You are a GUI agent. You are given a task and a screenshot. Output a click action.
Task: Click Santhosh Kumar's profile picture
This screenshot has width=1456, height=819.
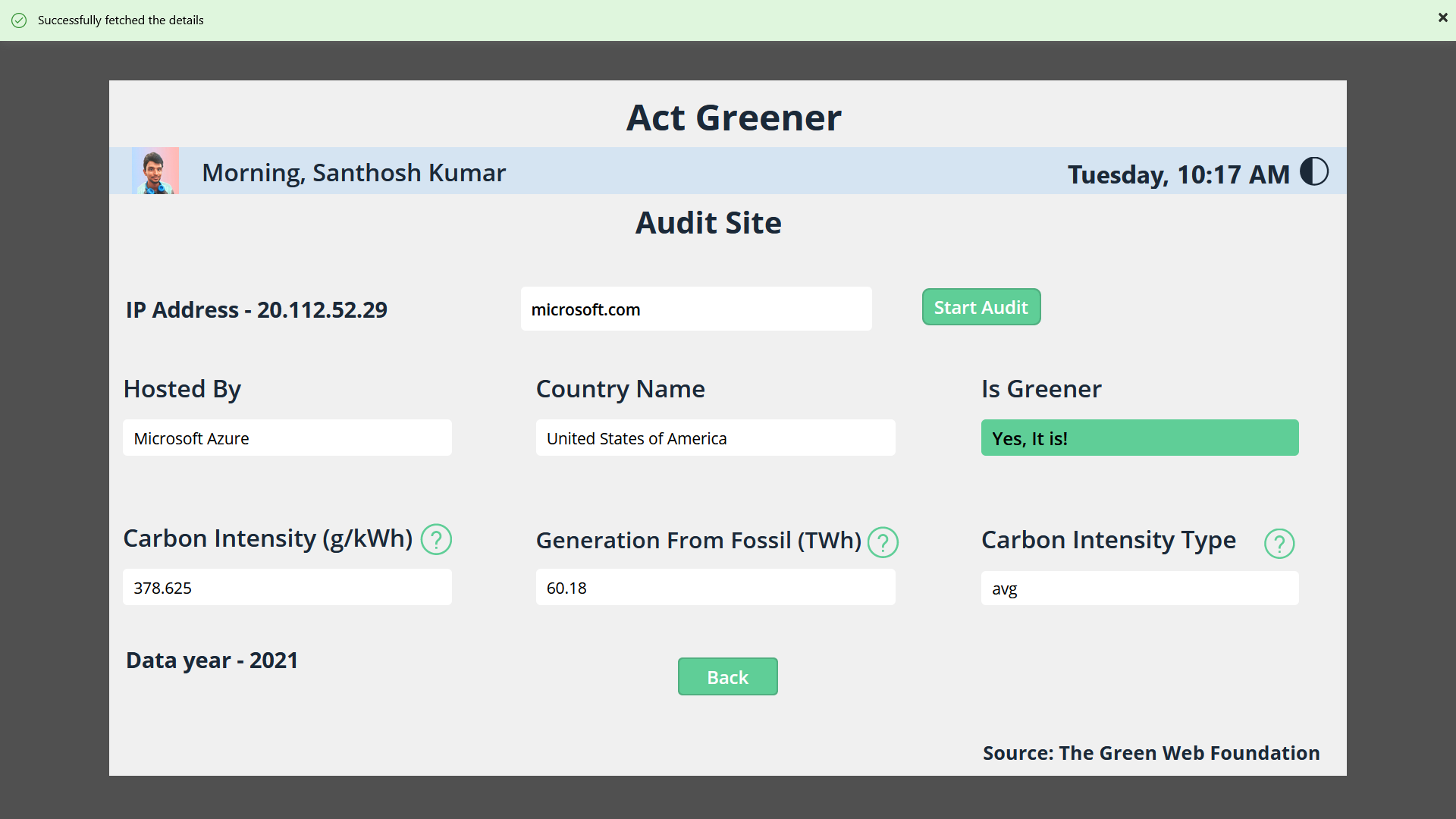click(x=155, y=171)
